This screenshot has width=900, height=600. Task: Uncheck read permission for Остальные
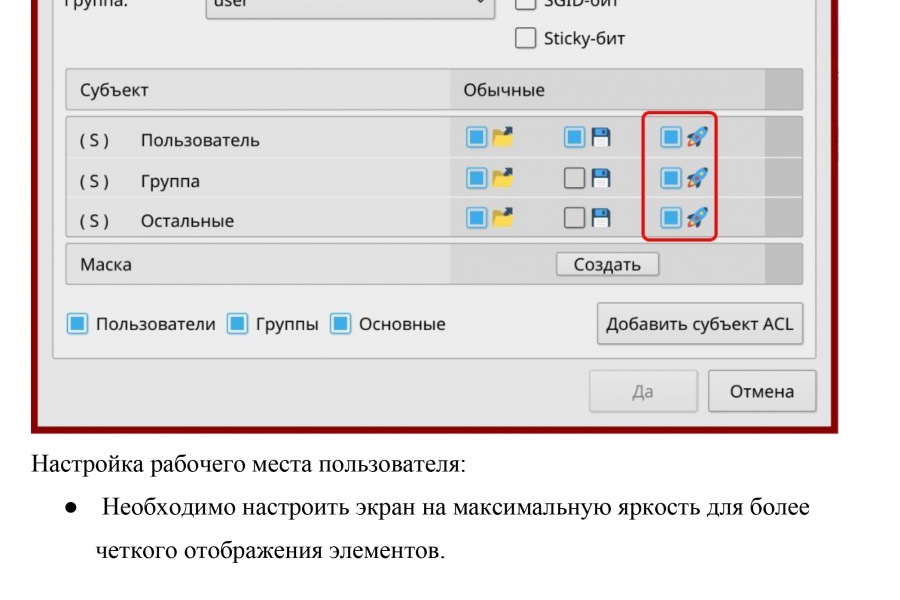(476, 218)
